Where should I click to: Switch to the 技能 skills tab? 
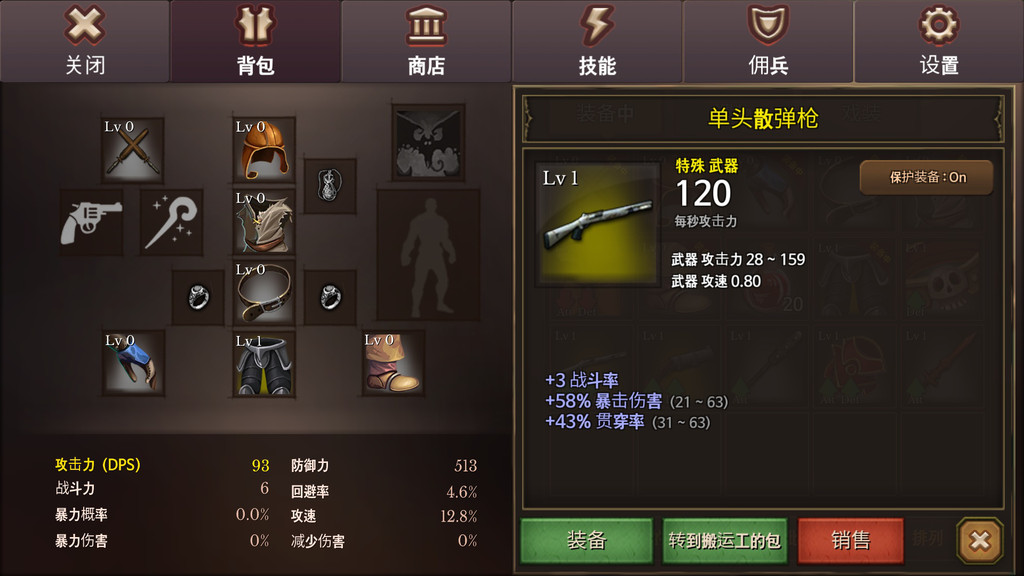coord(597,40)
